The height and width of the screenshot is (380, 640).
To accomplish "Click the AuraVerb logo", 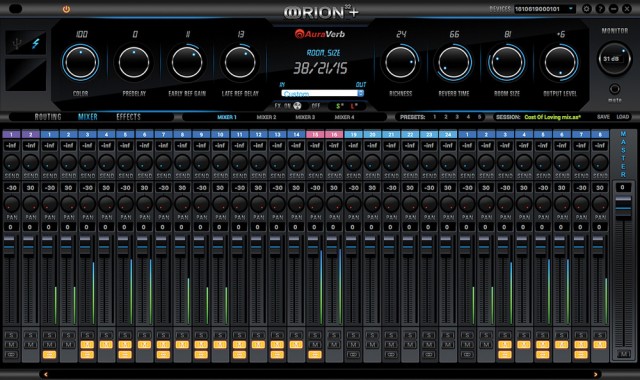I will click(320, 34).
